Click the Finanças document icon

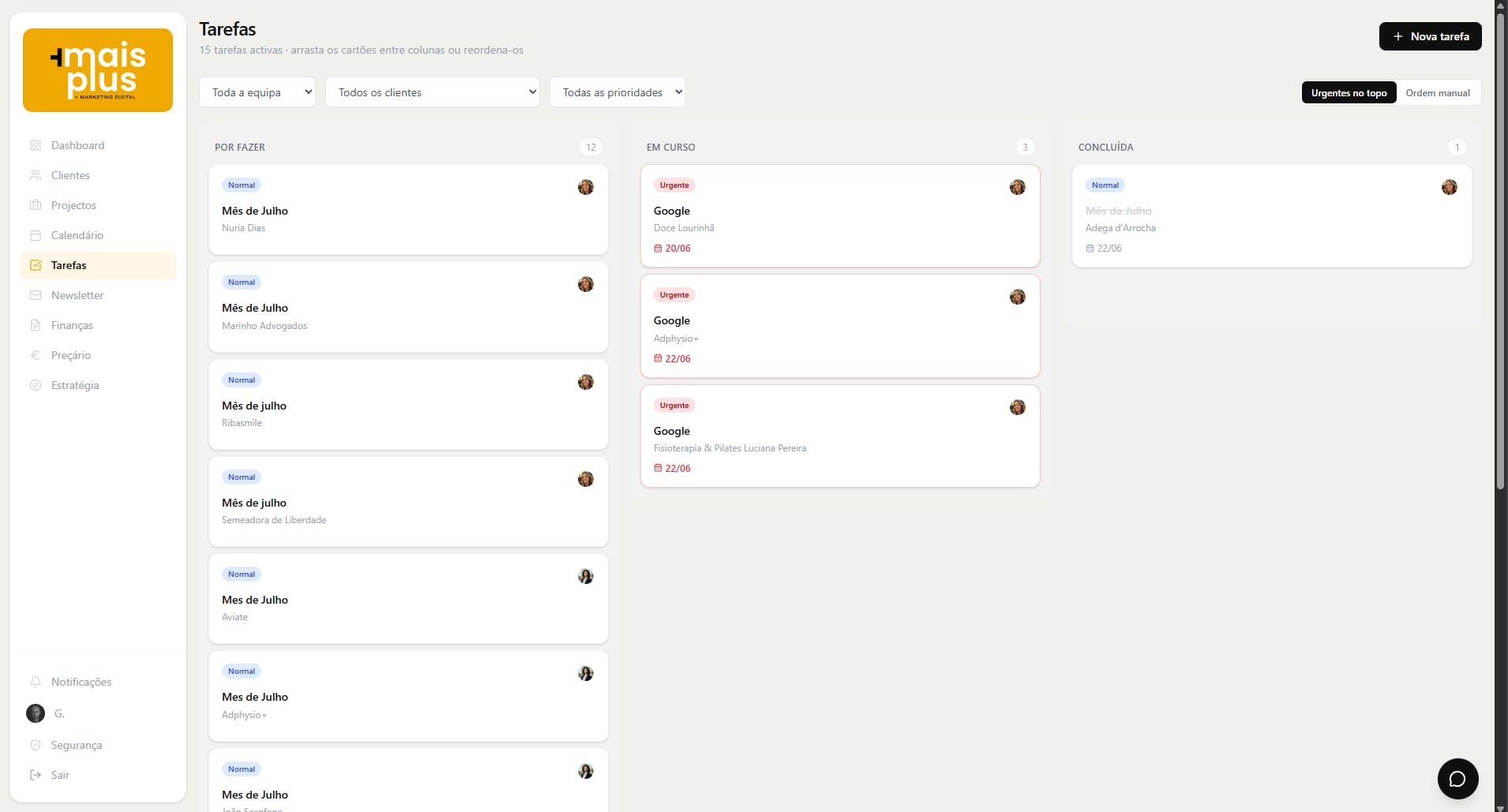36,325
